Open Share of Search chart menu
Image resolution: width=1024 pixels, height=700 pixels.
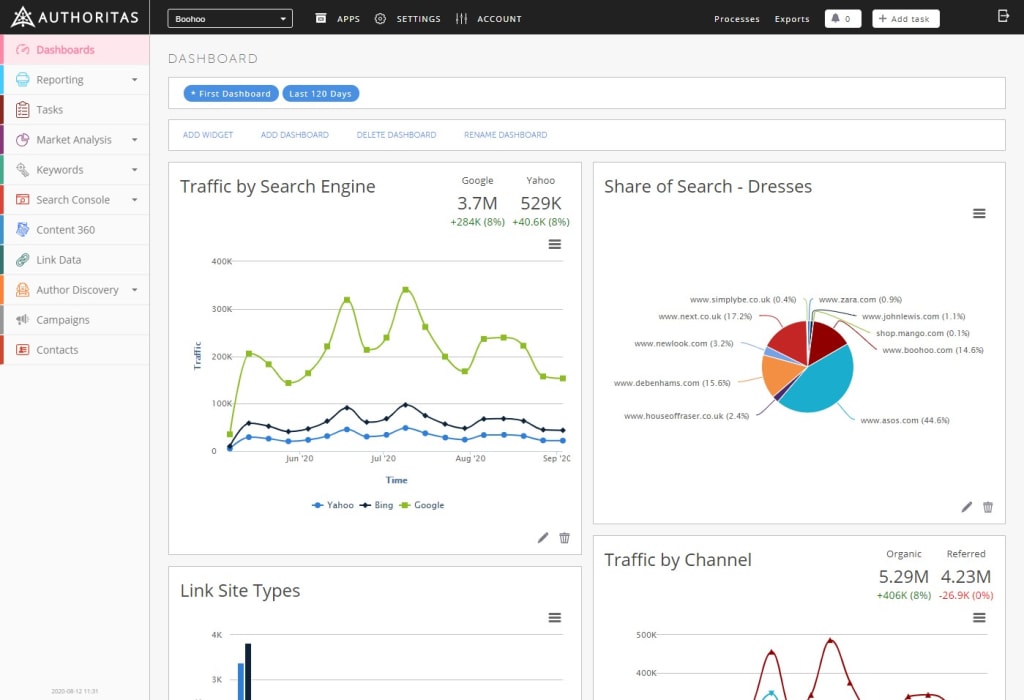tap(979, 214)
